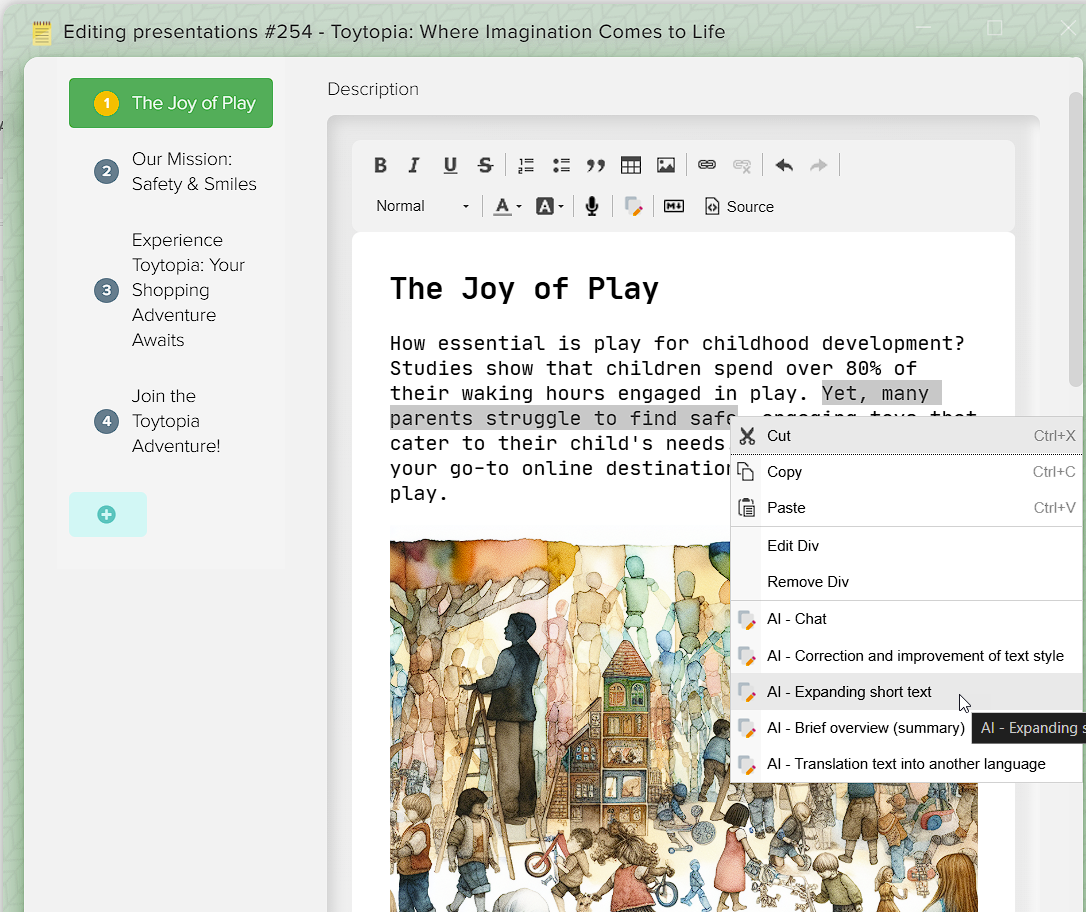1086x912 pixels.
Task: Insert an image via toolbar
Action: [666, 166]
